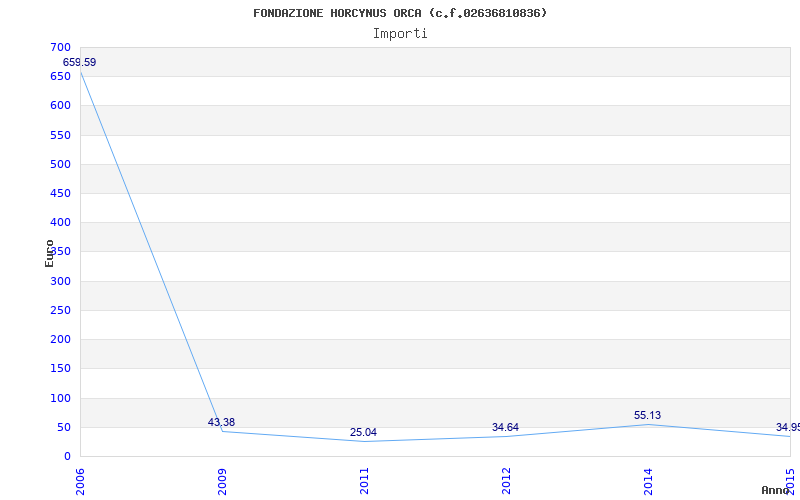Viewport: 800px width, 500px height.
Task: Click the 659.59 data label
Action: point(80,63)
